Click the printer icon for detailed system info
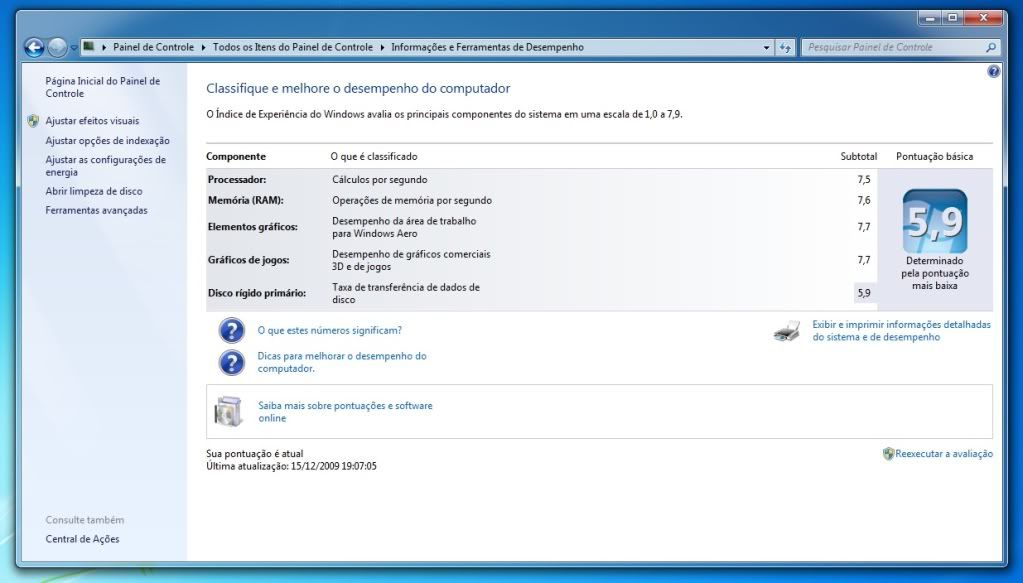Viewport: 1023px width, 583px height. click(x=788, y=330)
